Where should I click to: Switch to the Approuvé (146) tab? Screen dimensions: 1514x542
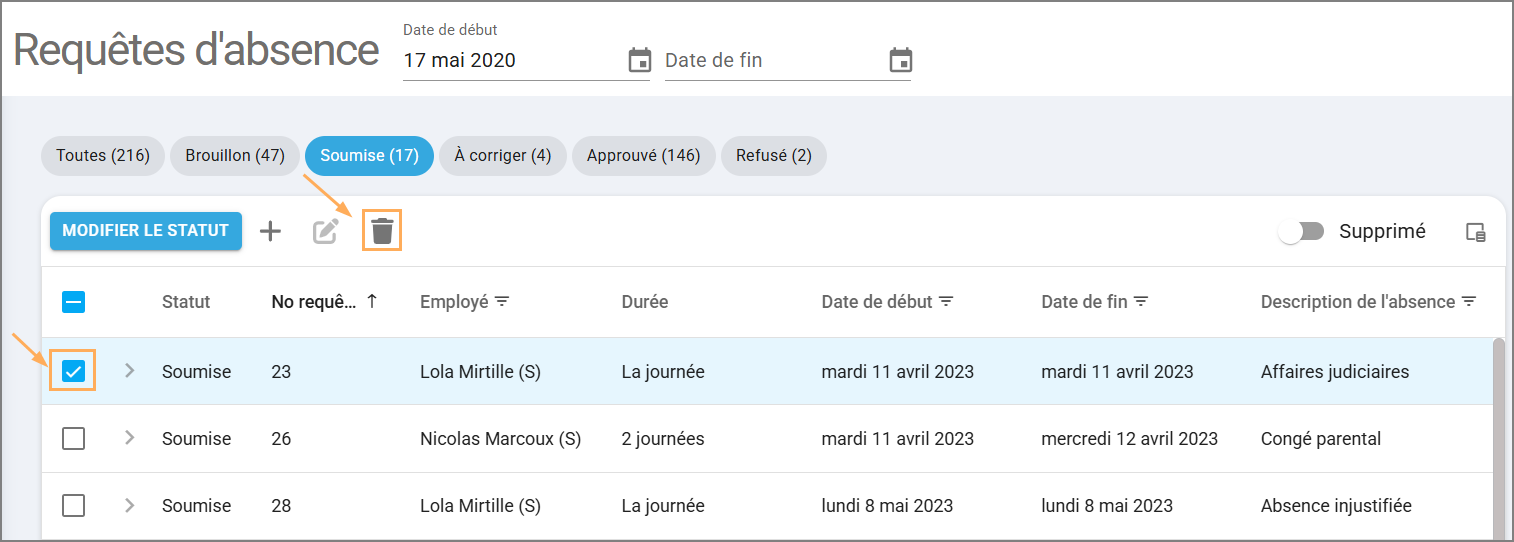643,156
